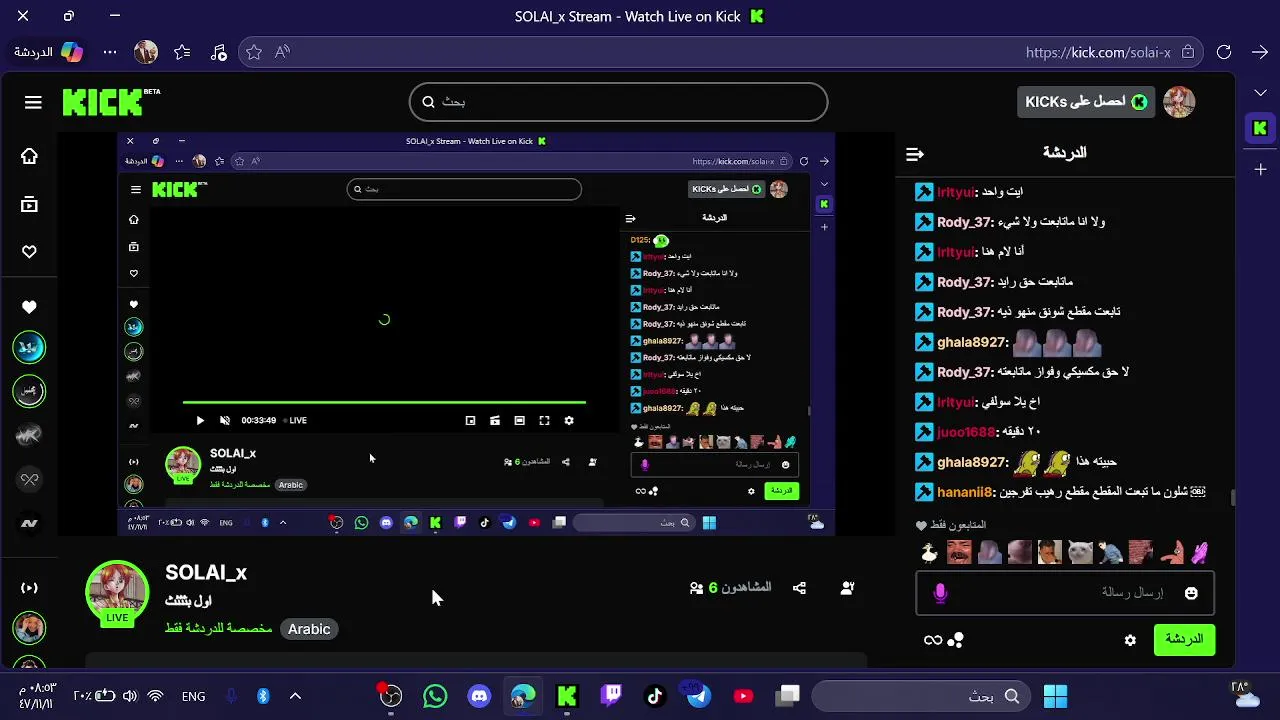Insert the purple clapping hands emote
Image resolution: width=1280 pixels, height=720 pixels.
point(1200,552)
